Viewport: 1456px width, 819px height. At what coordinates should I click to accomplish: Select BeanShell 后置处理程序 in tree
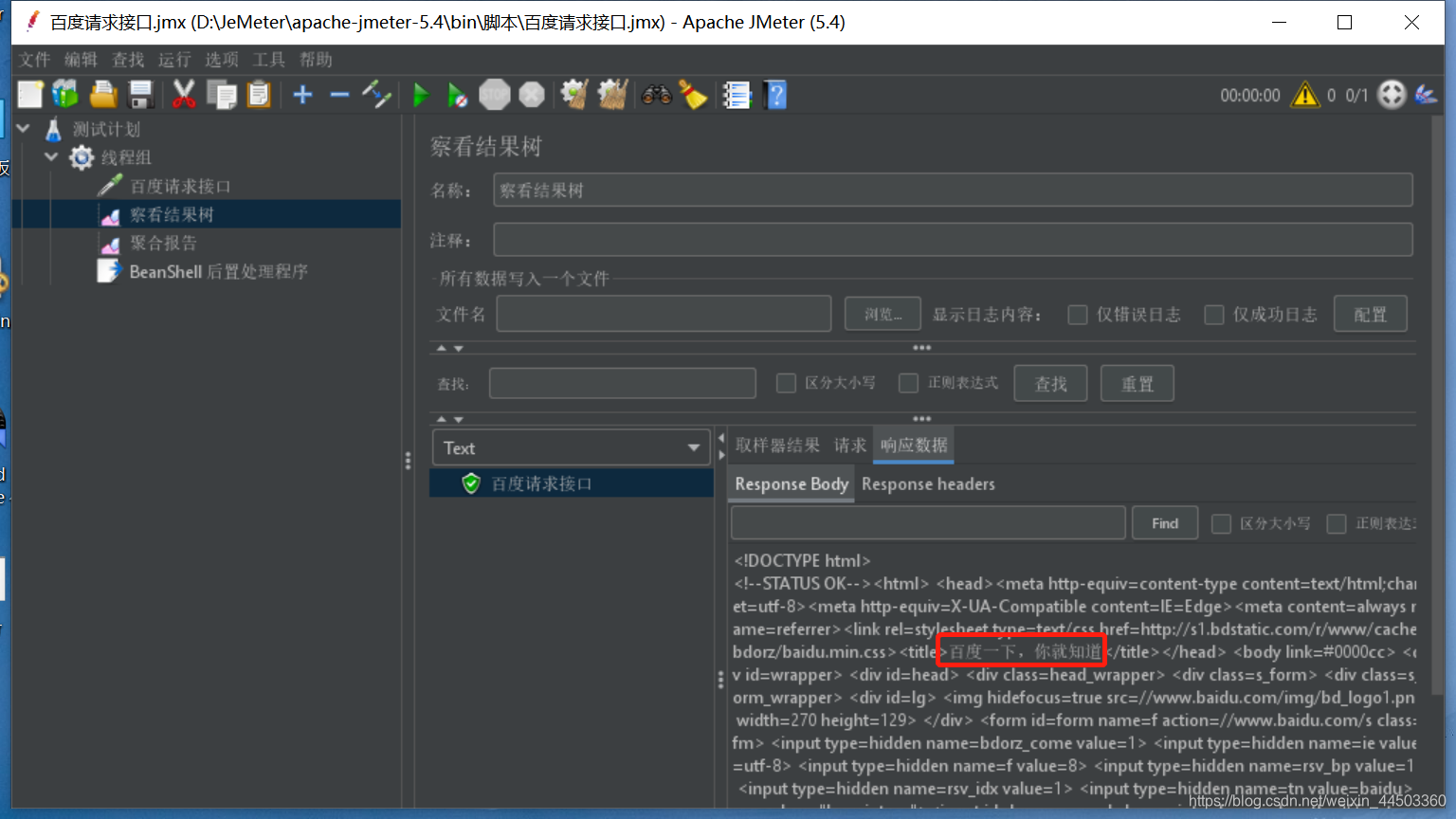218,271
